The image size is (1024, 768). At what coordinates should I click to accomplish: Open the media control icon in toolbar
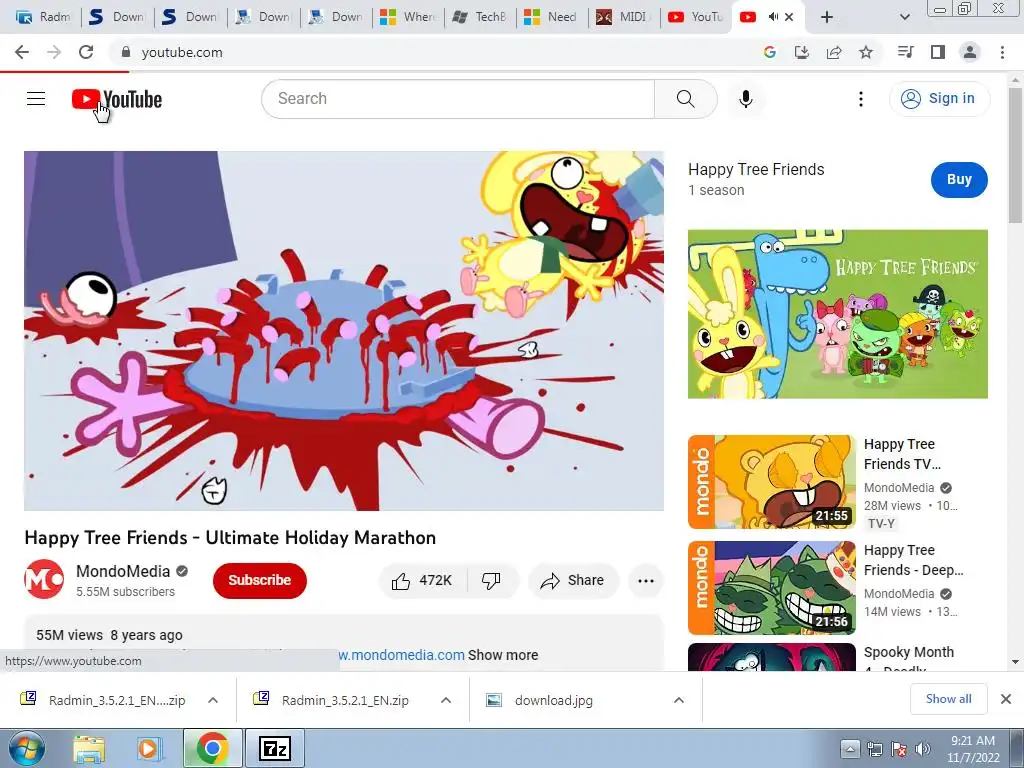pos(905,52)
